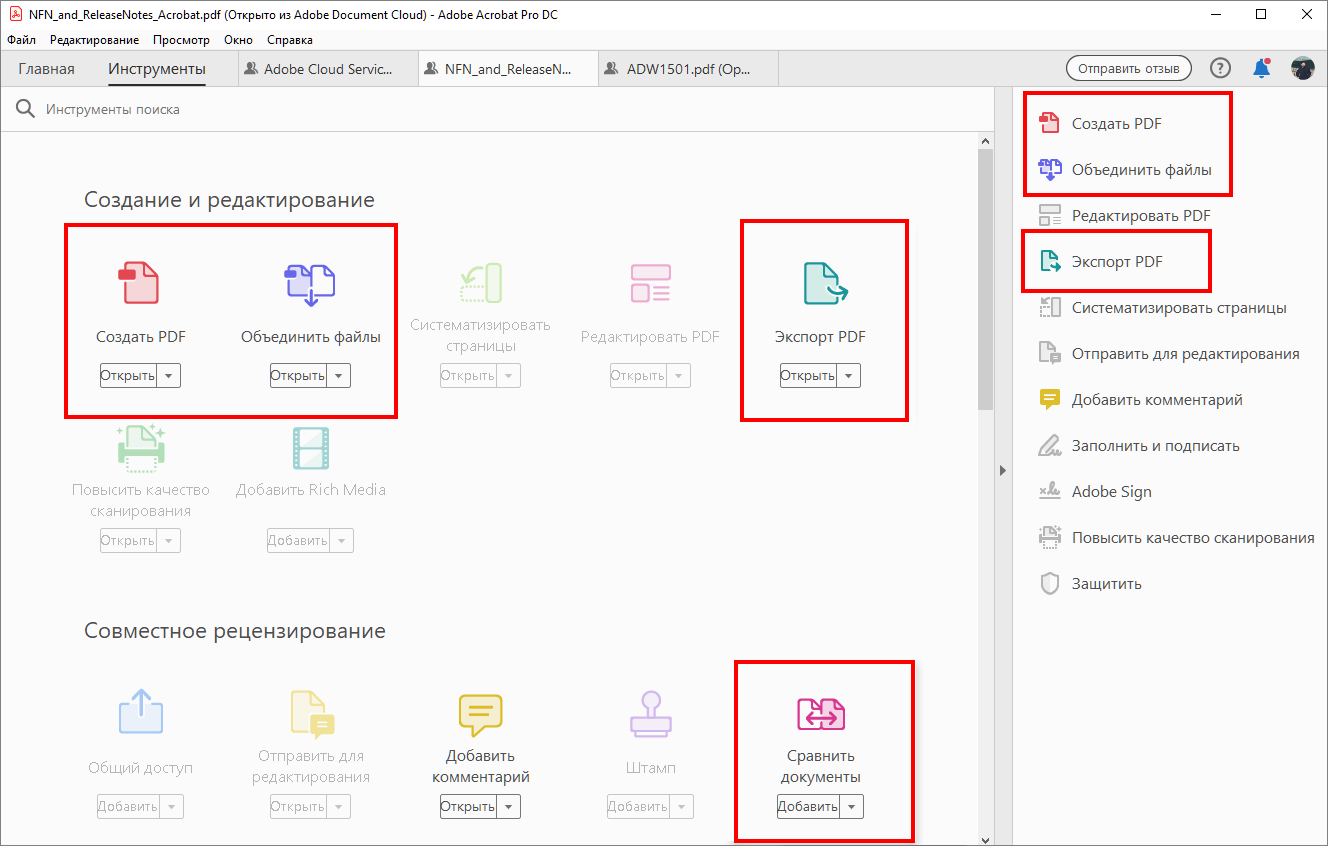Open the Окно menu
Viewport: 1328px width, 846px height.
pos(238,40)
